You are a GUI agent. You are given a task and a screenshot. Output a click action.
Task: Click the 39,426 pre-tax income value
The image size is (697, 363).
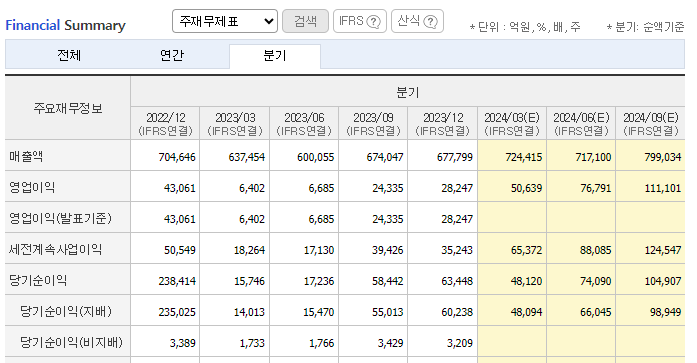388,250
